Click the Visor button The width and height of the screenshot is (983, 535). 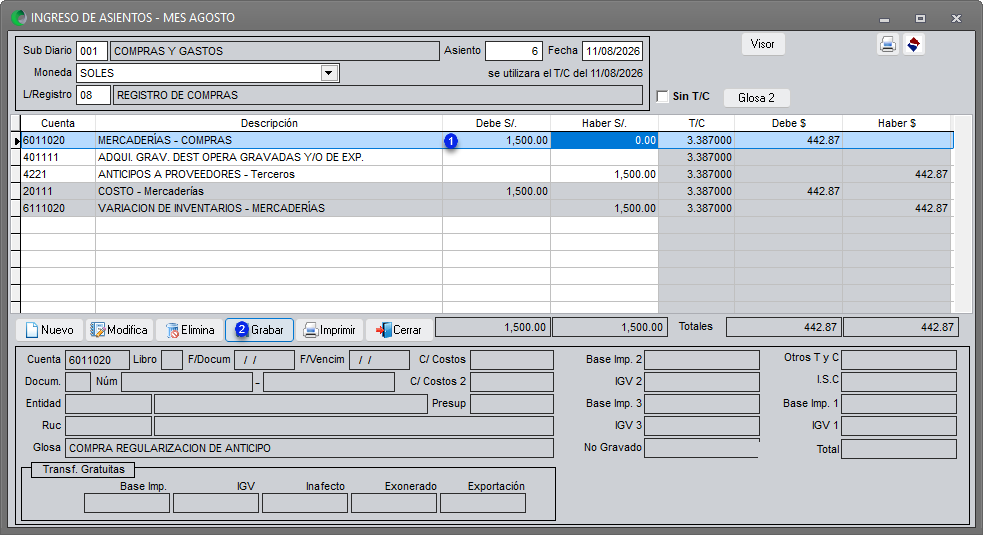pos(763,44)
